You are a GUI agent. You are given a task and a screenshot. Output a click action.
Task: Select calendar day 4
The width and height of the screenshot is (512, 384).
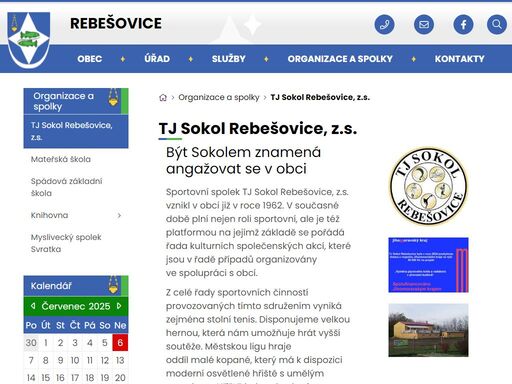pyautogui.click(x=90, y=343)
